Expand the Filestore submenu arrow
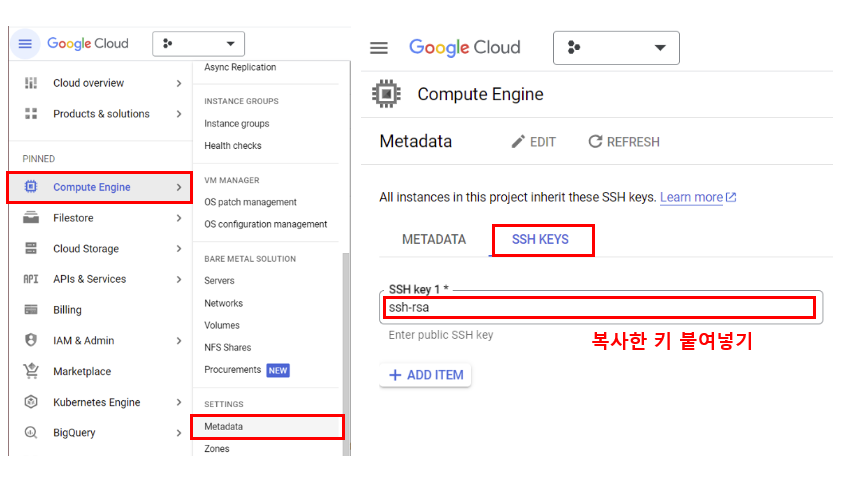This screenshot has height=480, width=844. (179, 218)
